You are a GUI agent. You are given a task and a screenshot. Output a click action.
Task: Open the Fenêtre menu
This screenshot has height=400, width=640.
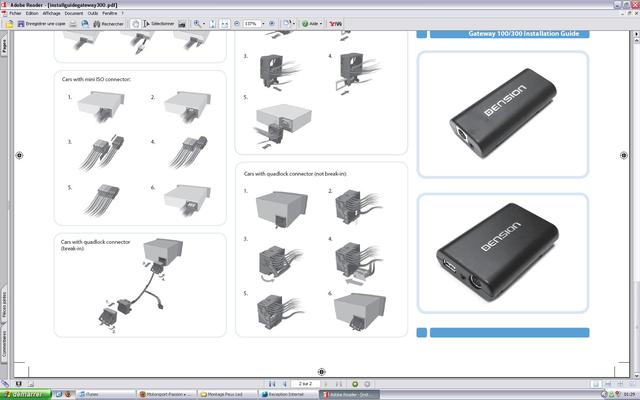tap(109, 13)
